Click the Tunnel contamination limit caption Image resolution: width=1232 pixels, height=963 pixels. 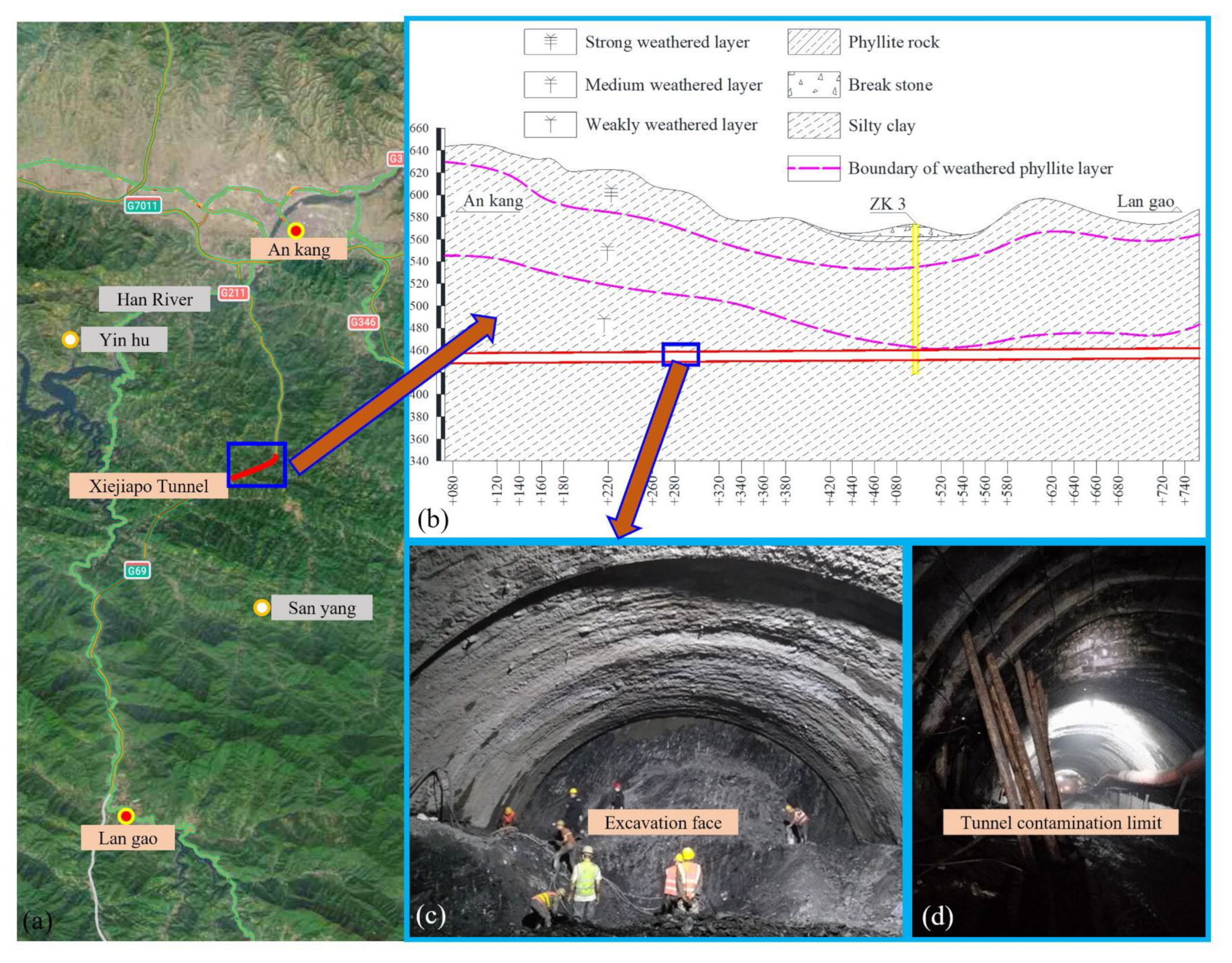1060,823
